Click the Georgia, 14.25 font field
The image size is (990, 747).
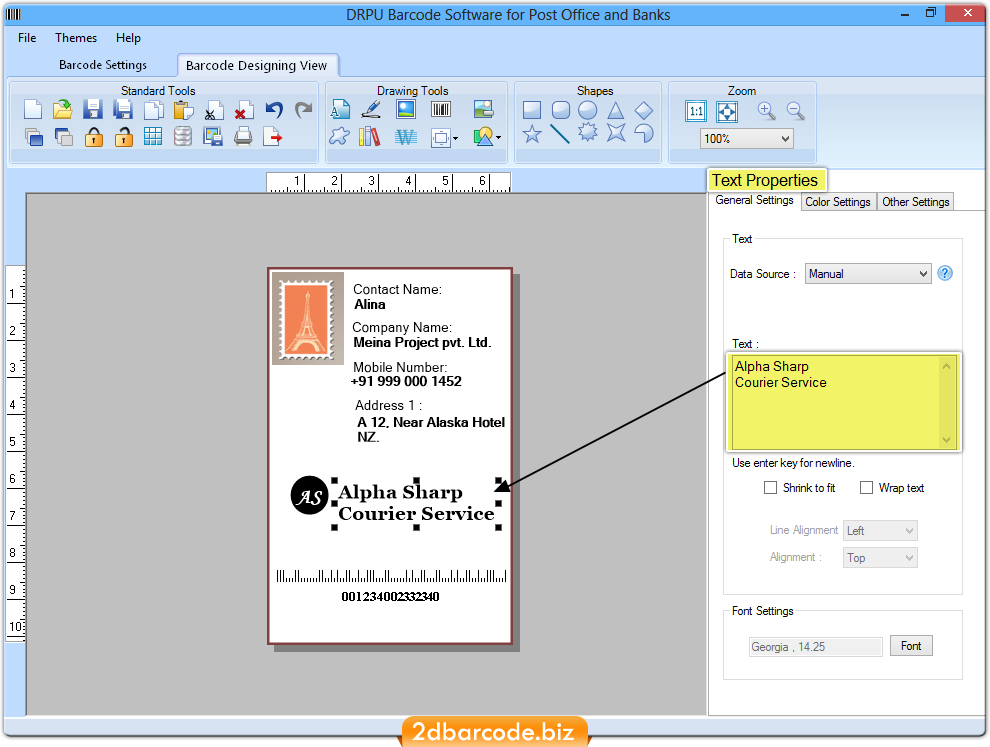816,647
